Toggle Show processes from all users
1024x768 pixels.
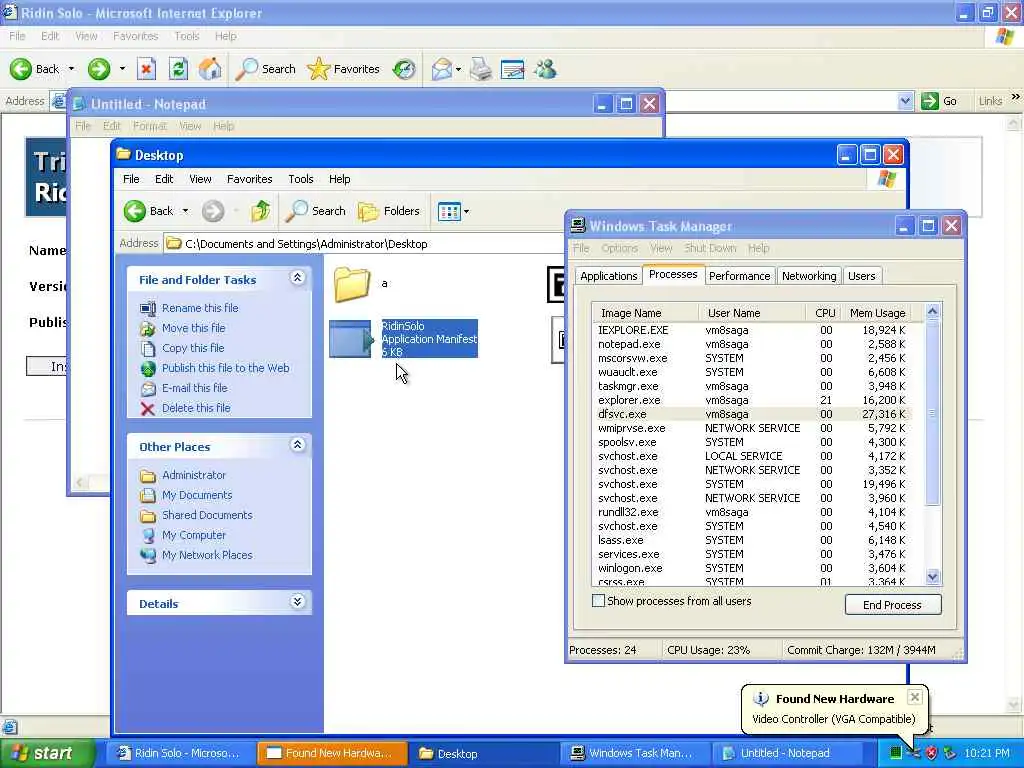click(598, 601)
